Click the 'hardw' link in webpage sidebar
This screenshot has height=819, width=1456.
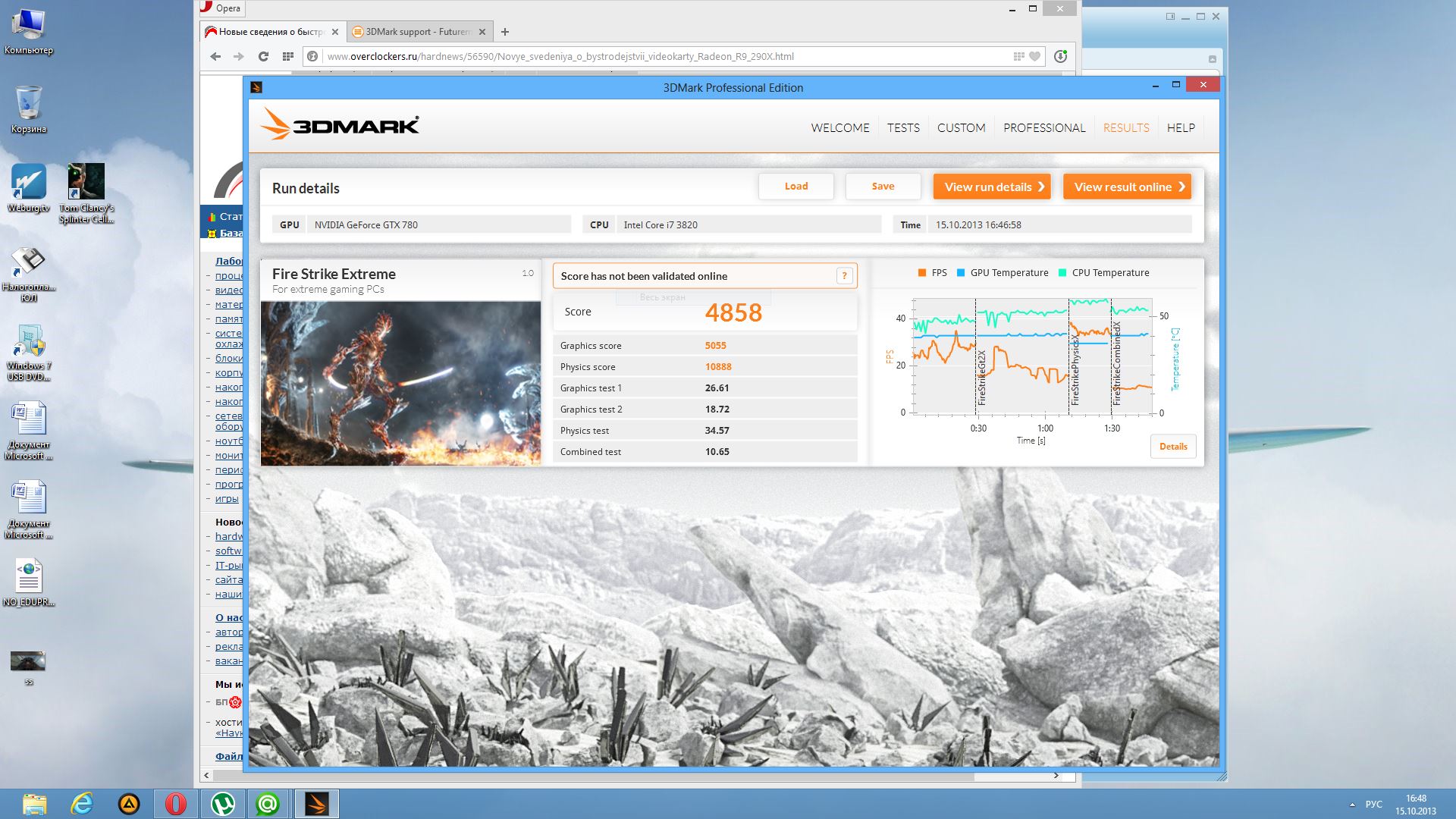[228, 536]
